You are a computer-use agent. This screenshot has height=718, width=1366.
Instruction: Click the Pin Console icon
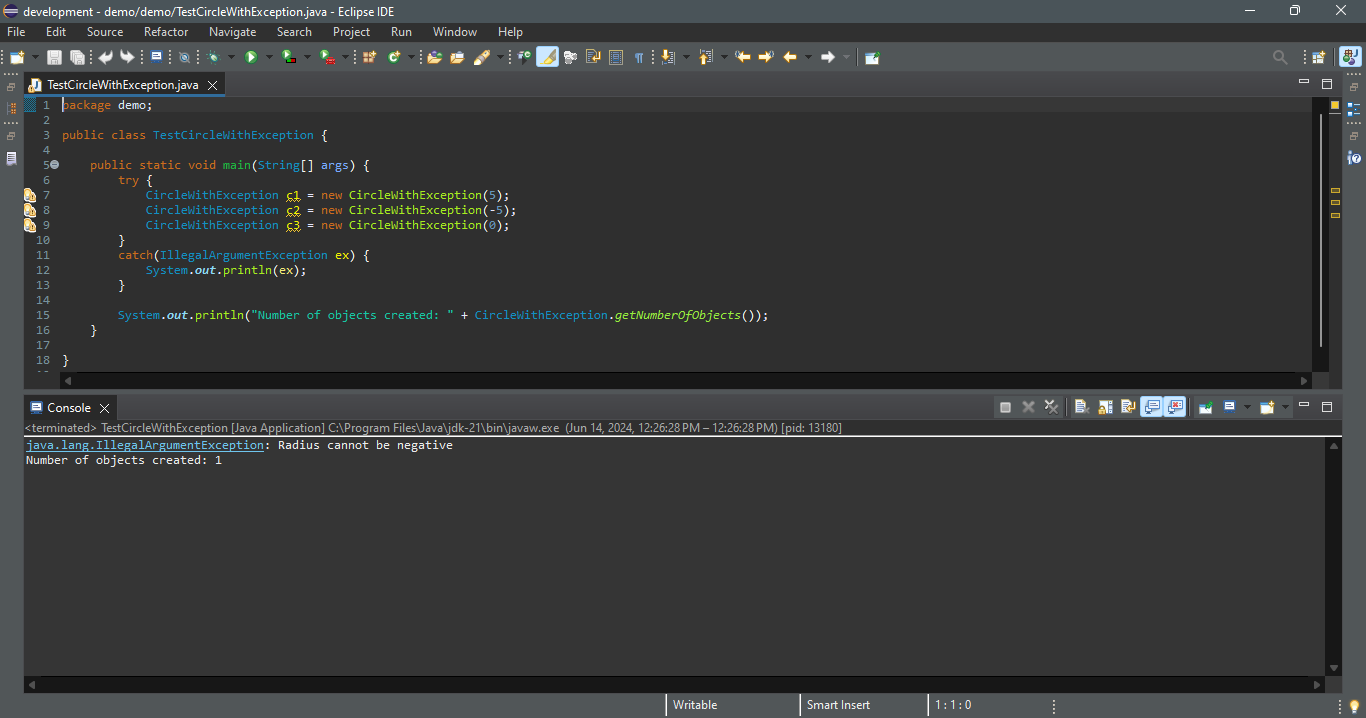(1206, 407)
